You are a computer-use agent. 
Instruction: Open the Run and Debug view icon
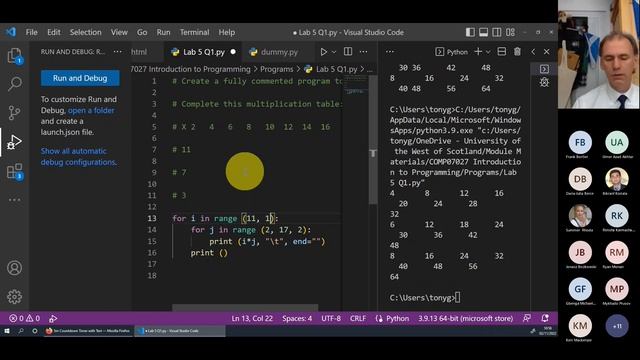click(14, 142)
